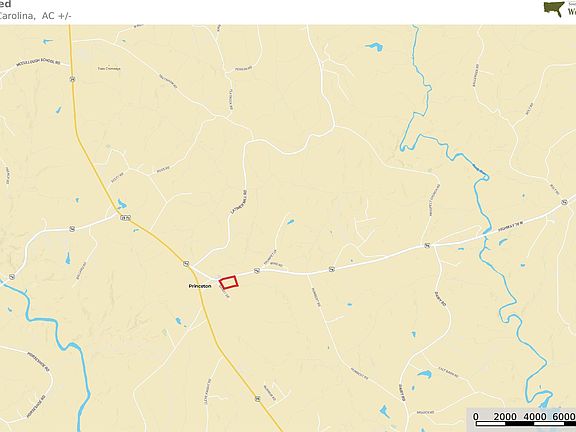Click the route shield beside Princeton
This screenshot has height=432, width=576.
click(186, 263)
